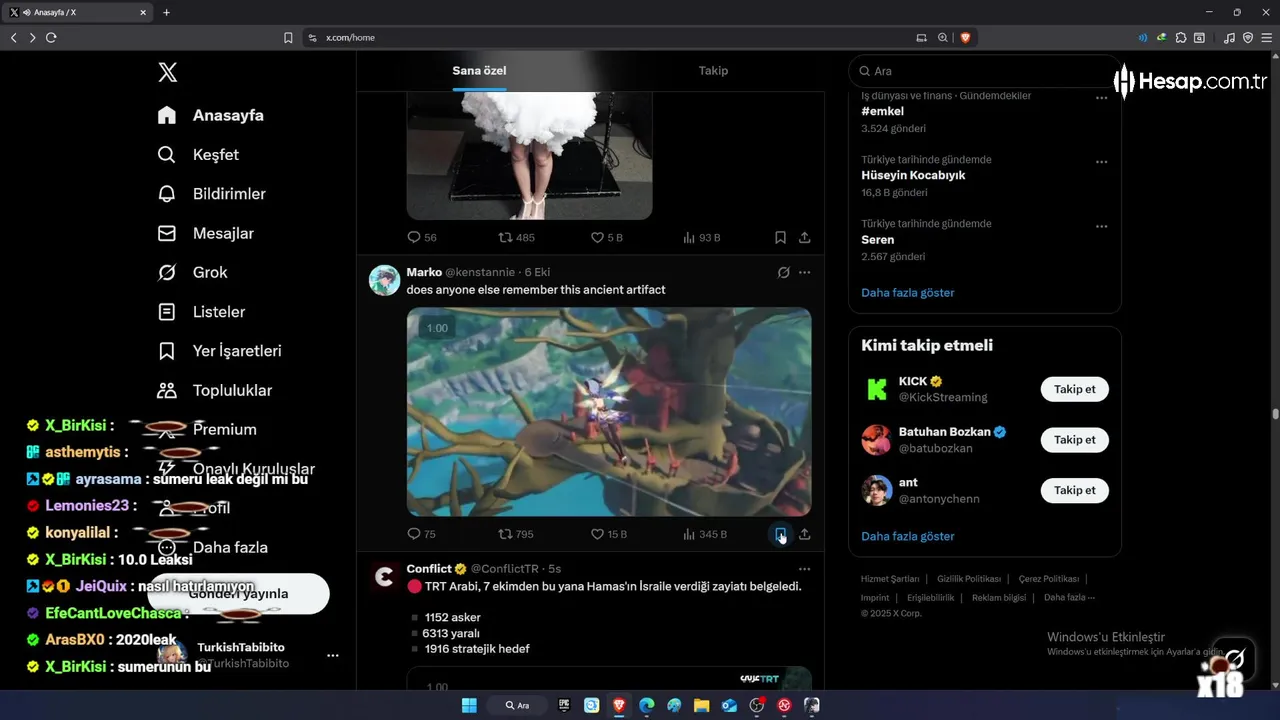Open Keşfet in the sidebar
Viewport: 1280px width, 720px height.
198,155
